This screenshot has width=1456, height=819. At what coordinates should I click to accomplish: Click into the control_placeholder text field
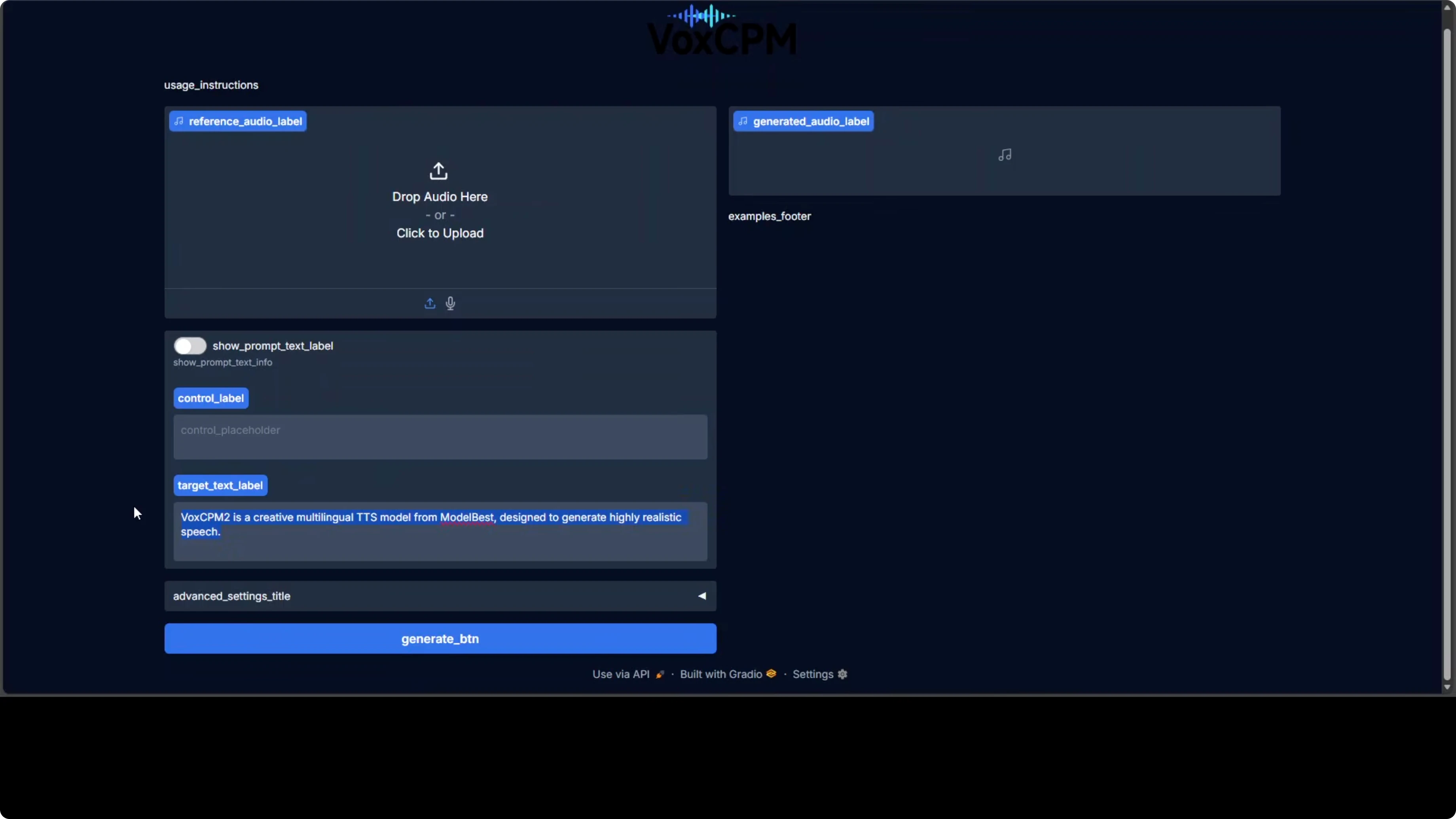coord(440,437)
